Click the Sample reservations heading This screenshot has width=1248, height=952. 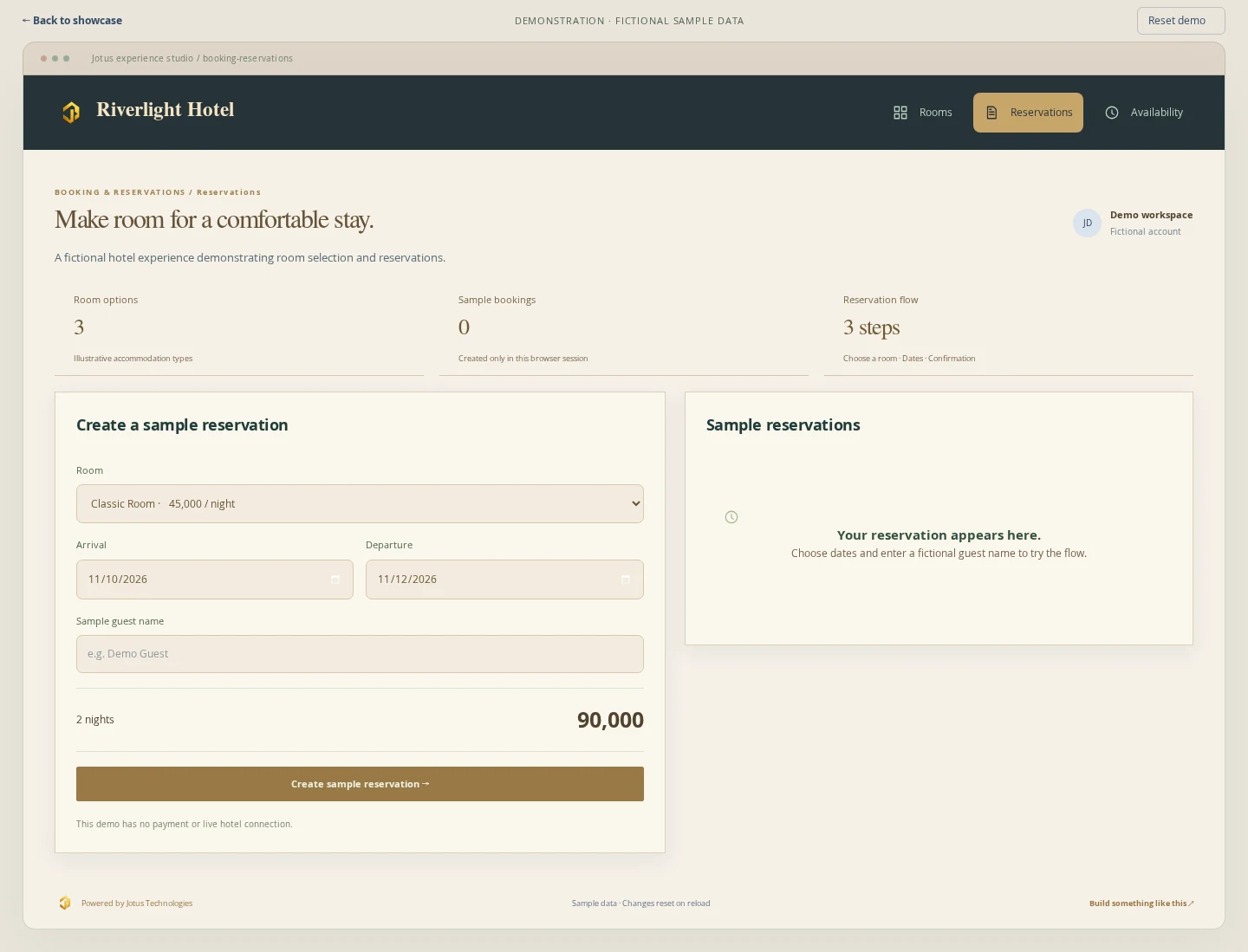coord(783,425)
